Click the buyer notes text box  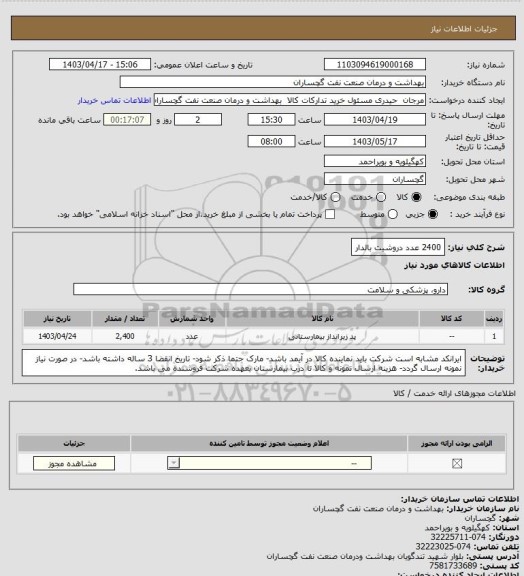[x=244, y=363]
